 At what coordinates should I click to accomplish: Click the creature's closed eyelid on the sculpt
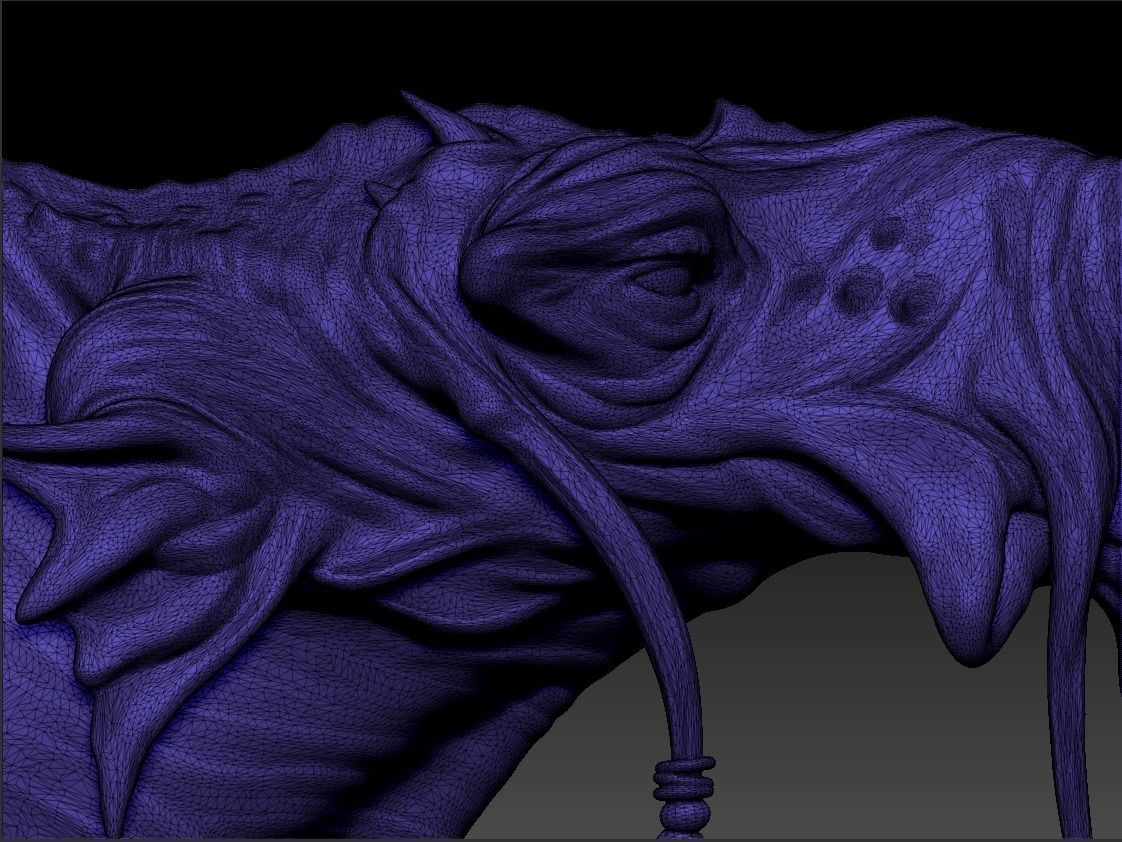(665, 278)
